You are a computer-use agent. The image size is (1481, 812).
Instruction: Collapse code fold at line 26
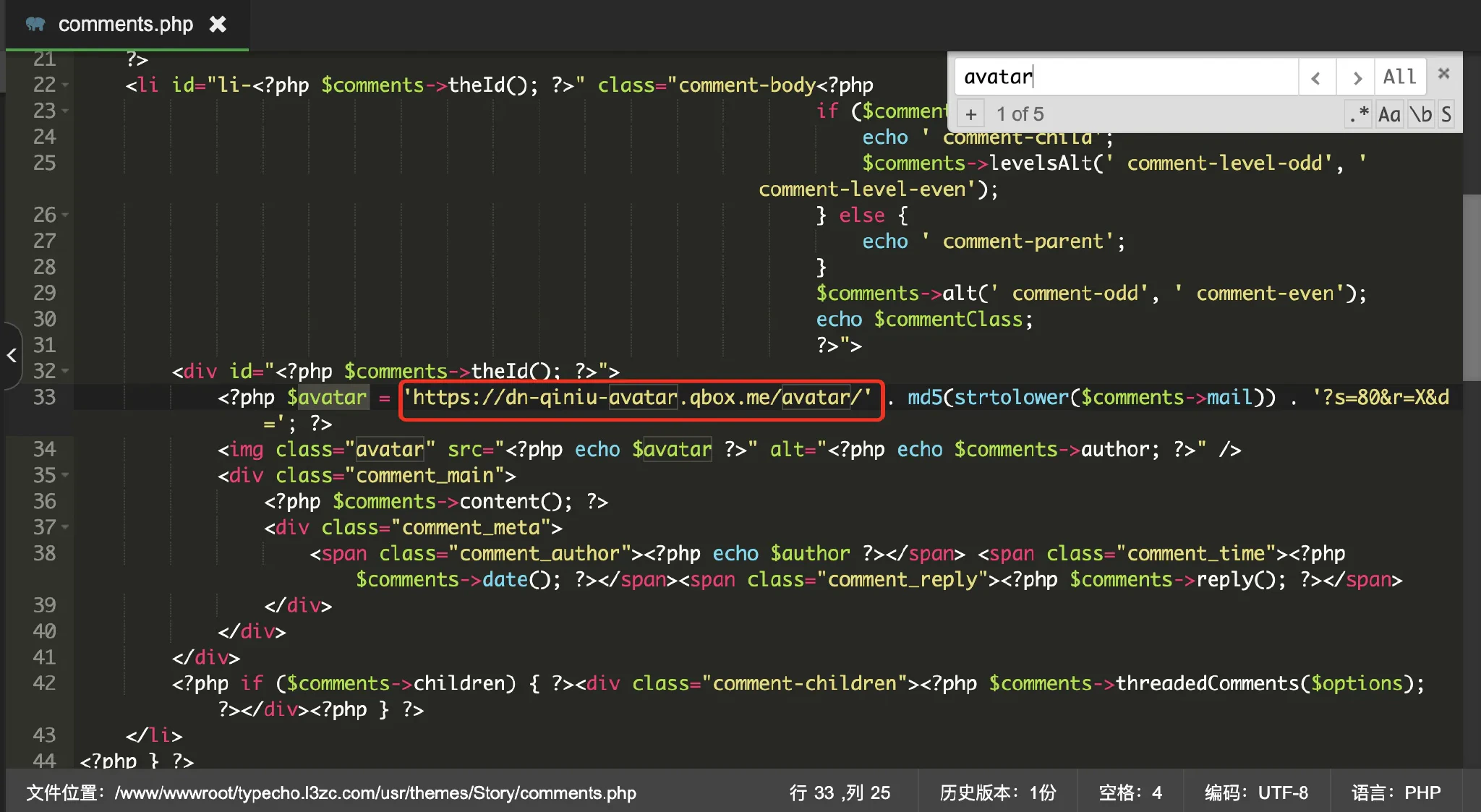pos(66,215)
